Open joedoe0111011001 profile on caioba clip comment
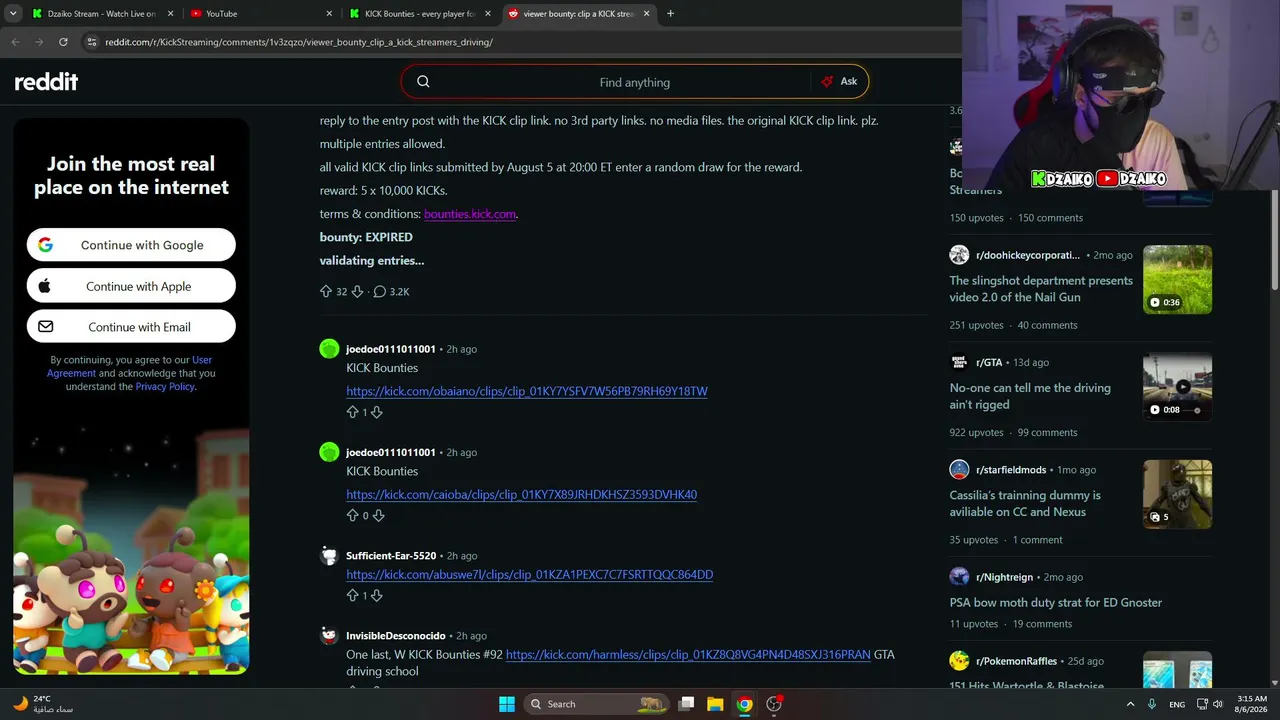Viewport: 1280px width, 720px height. [x=391, y=452]
